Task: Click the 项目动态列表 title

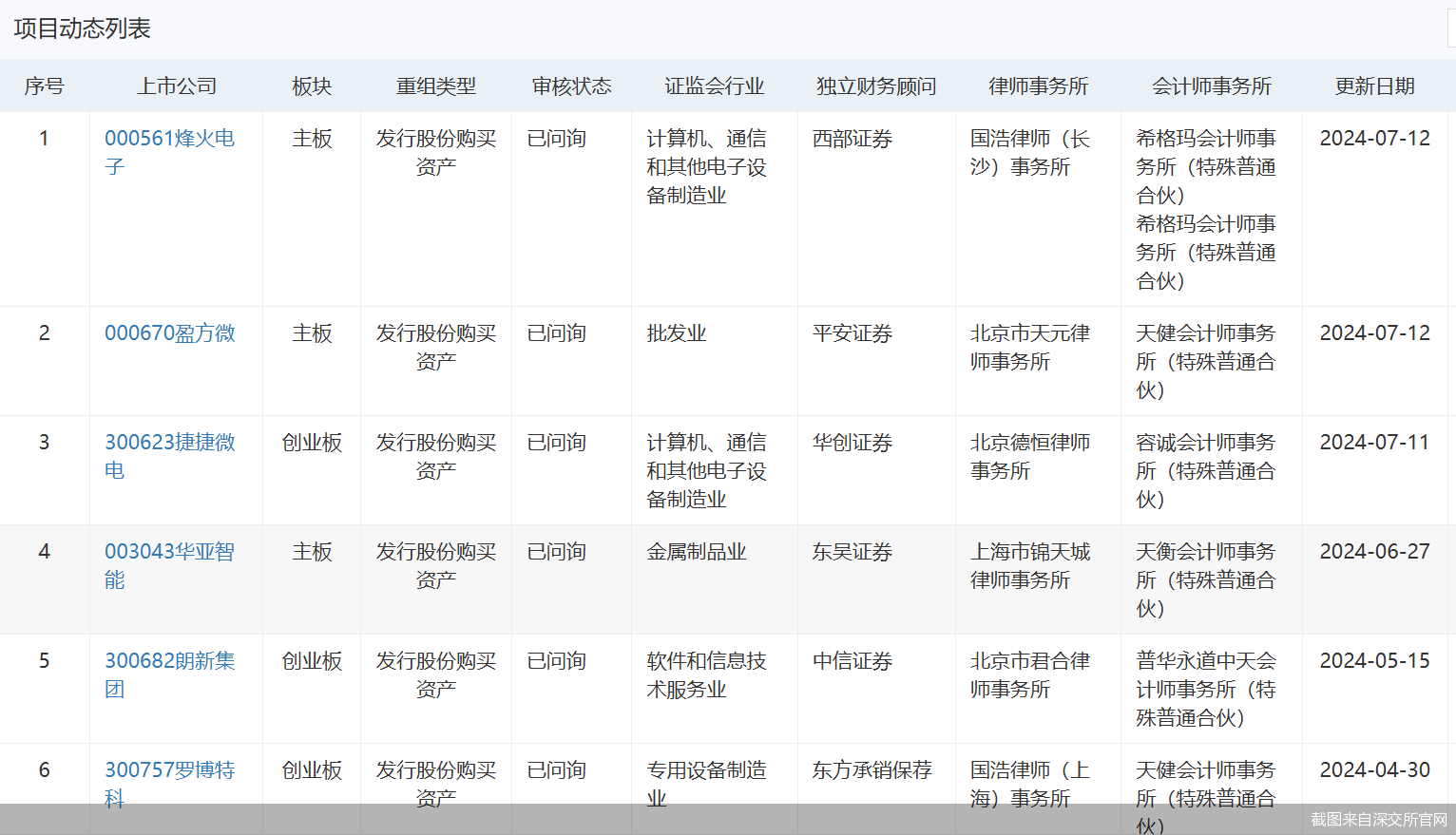Action: point(83,28)
